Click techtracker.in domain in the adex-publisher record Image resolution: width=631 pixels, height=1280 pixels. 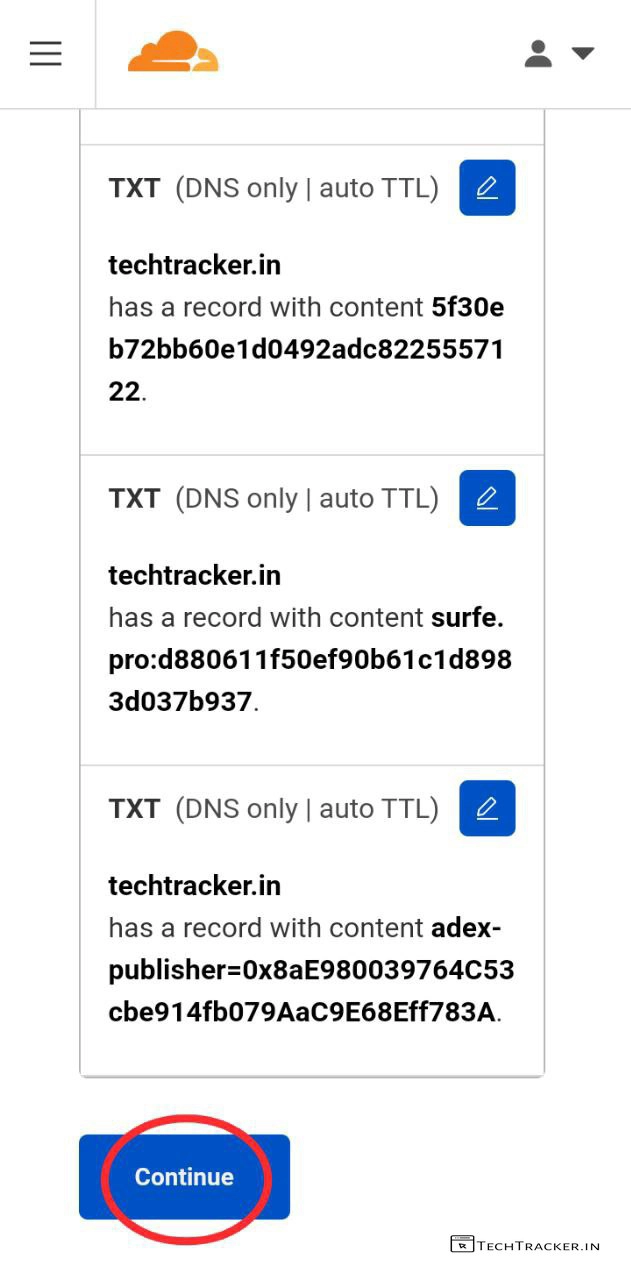(194, 885)
